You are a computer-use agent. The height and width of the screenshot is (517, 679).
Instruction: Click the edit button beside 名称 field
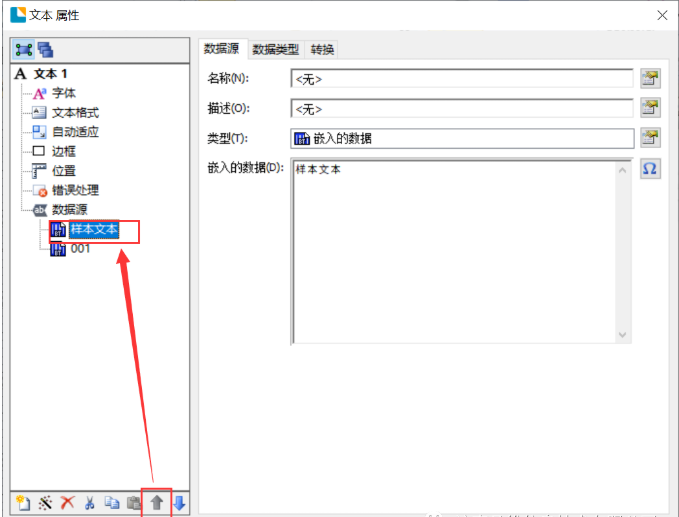tap(650, 79)
